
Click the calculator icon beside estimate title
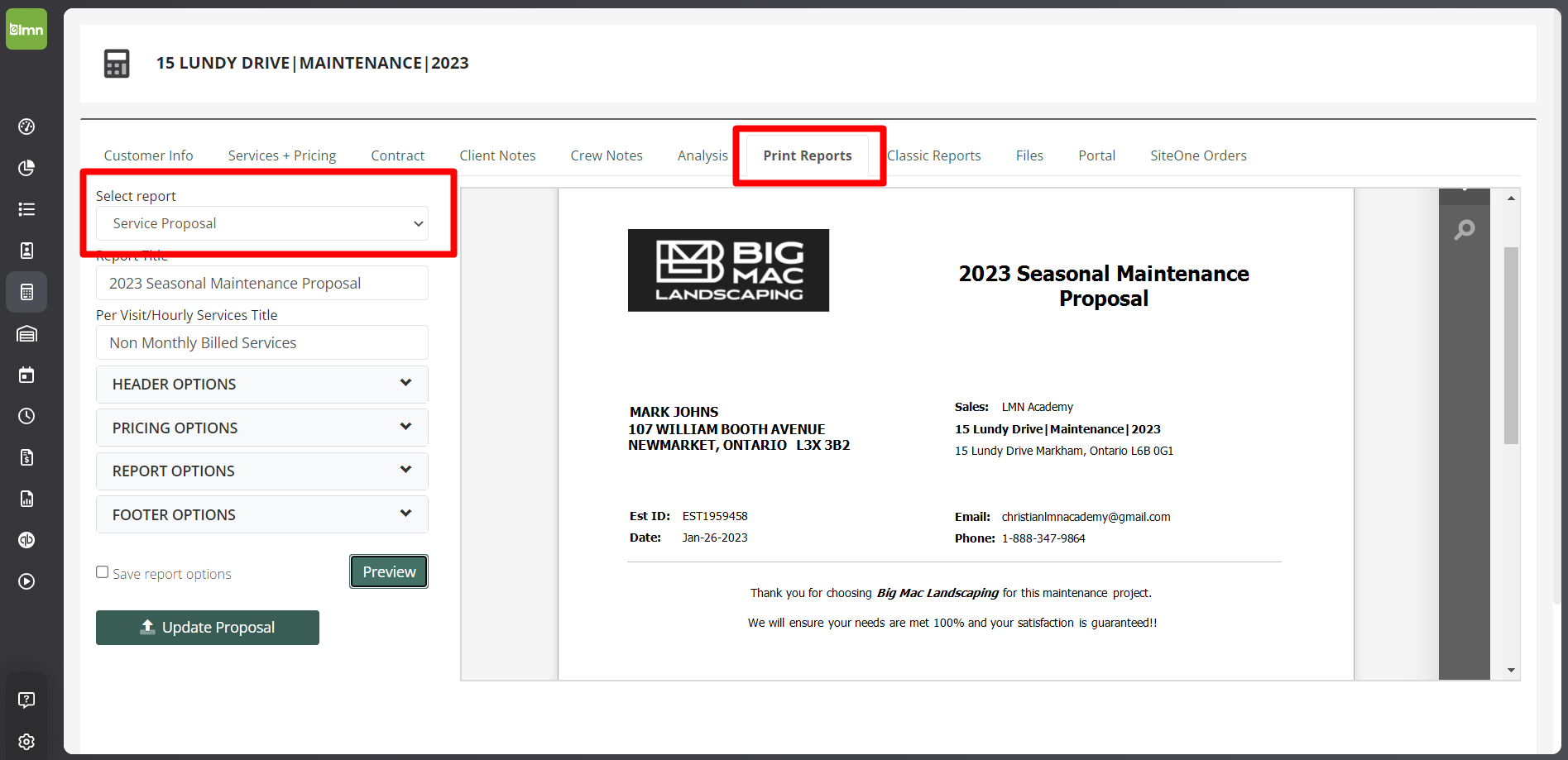click(x=117, y=64)
